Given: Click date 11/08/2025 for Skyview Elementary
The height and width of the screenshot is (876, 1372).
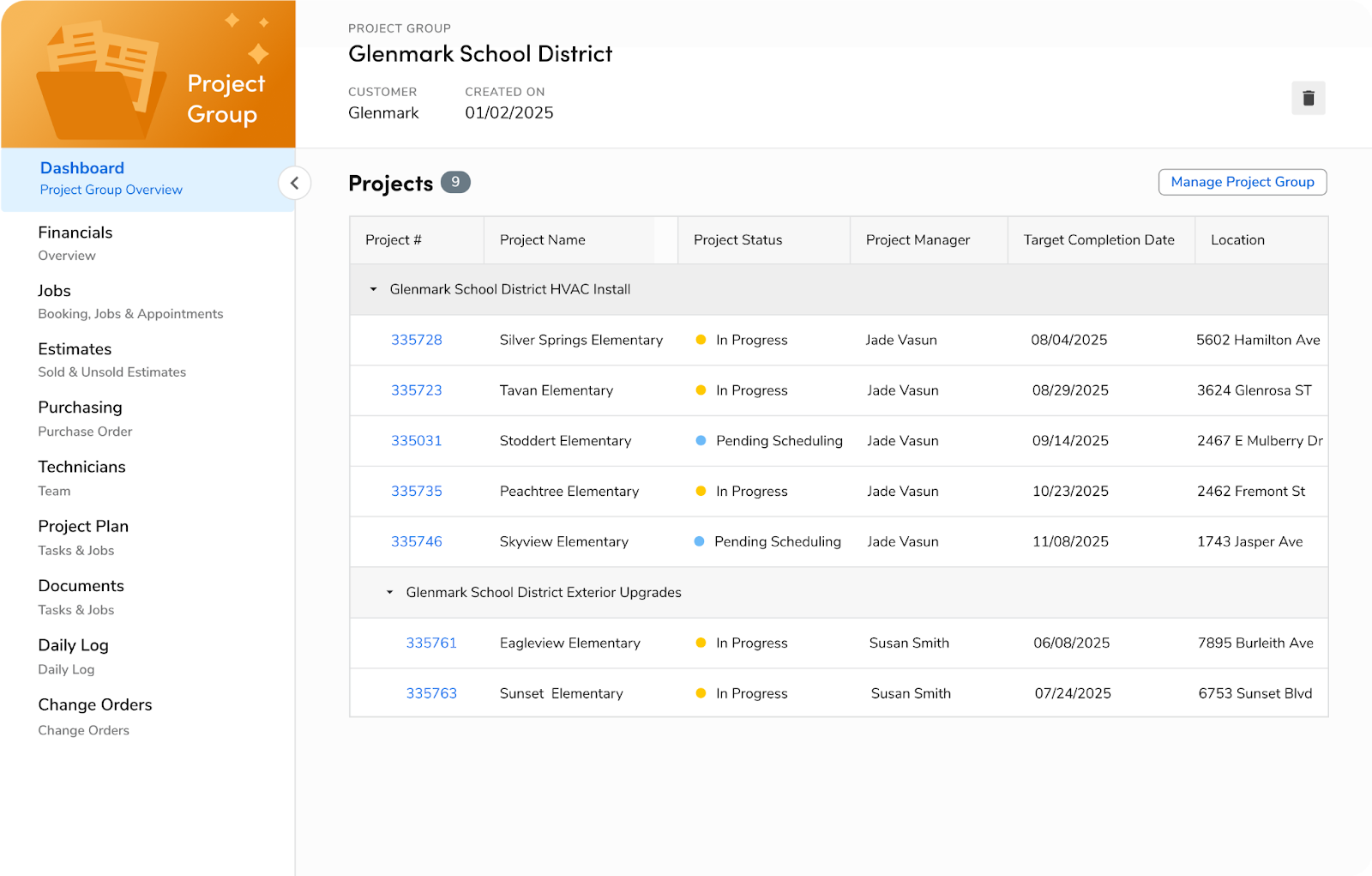Looking at the screenshot, I should tap(1070, 542).
